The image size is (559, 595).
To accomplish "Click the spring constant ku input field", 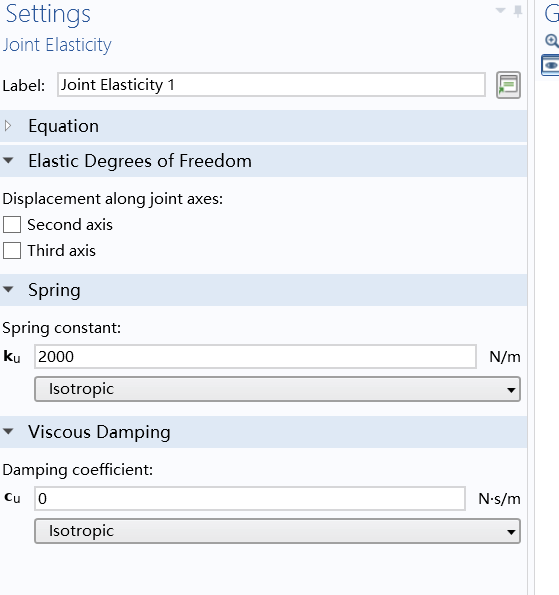I will point(255,356).
